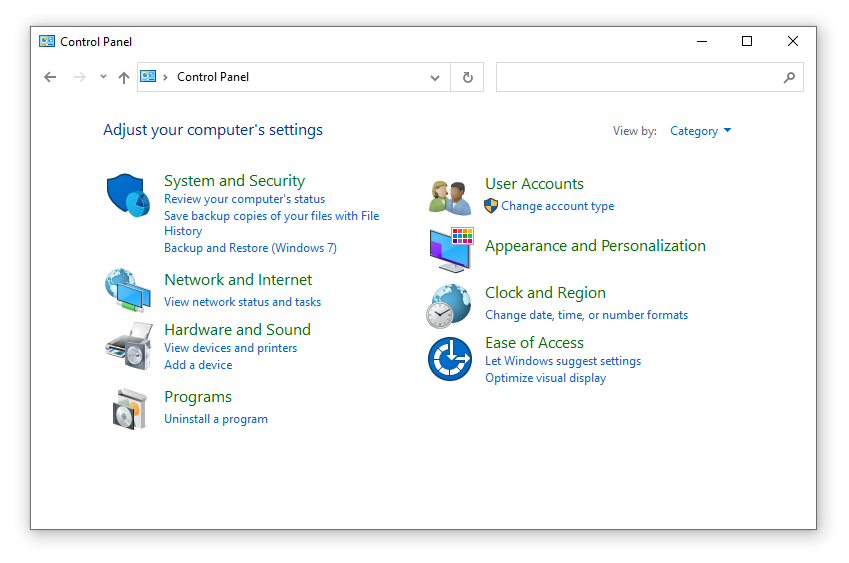Viewport: 849px width, 563px height.
Task: Click the Control Panel icon in address bar
Action: pyautogui.click(x=148, y=76)
